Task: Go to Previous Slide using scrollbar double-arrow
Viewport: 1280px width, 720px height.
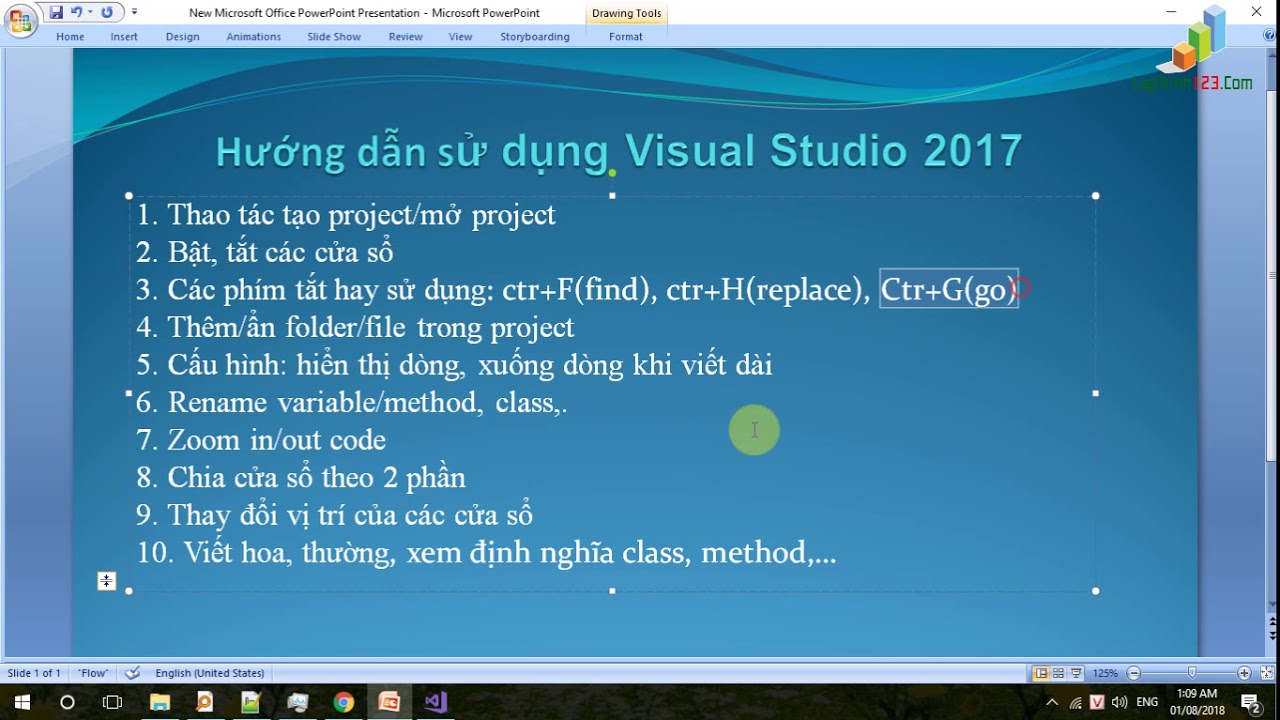Action: click(x=1272, y=620)
